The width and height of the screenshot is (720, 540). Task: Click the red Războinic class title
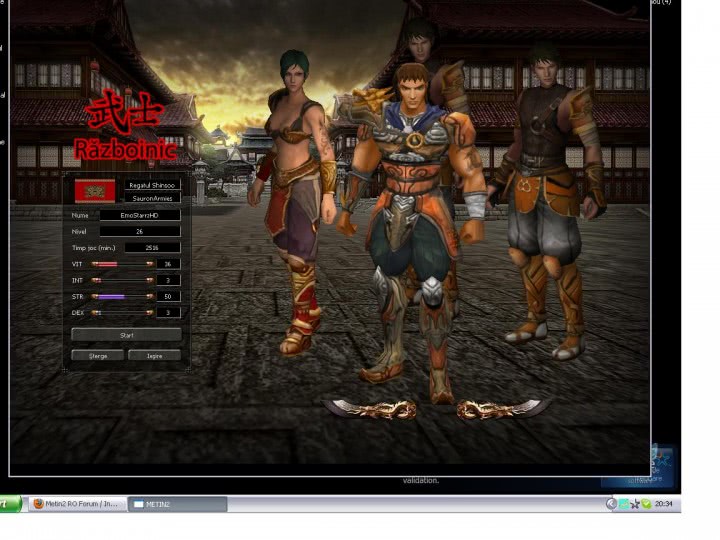[125, 151]
